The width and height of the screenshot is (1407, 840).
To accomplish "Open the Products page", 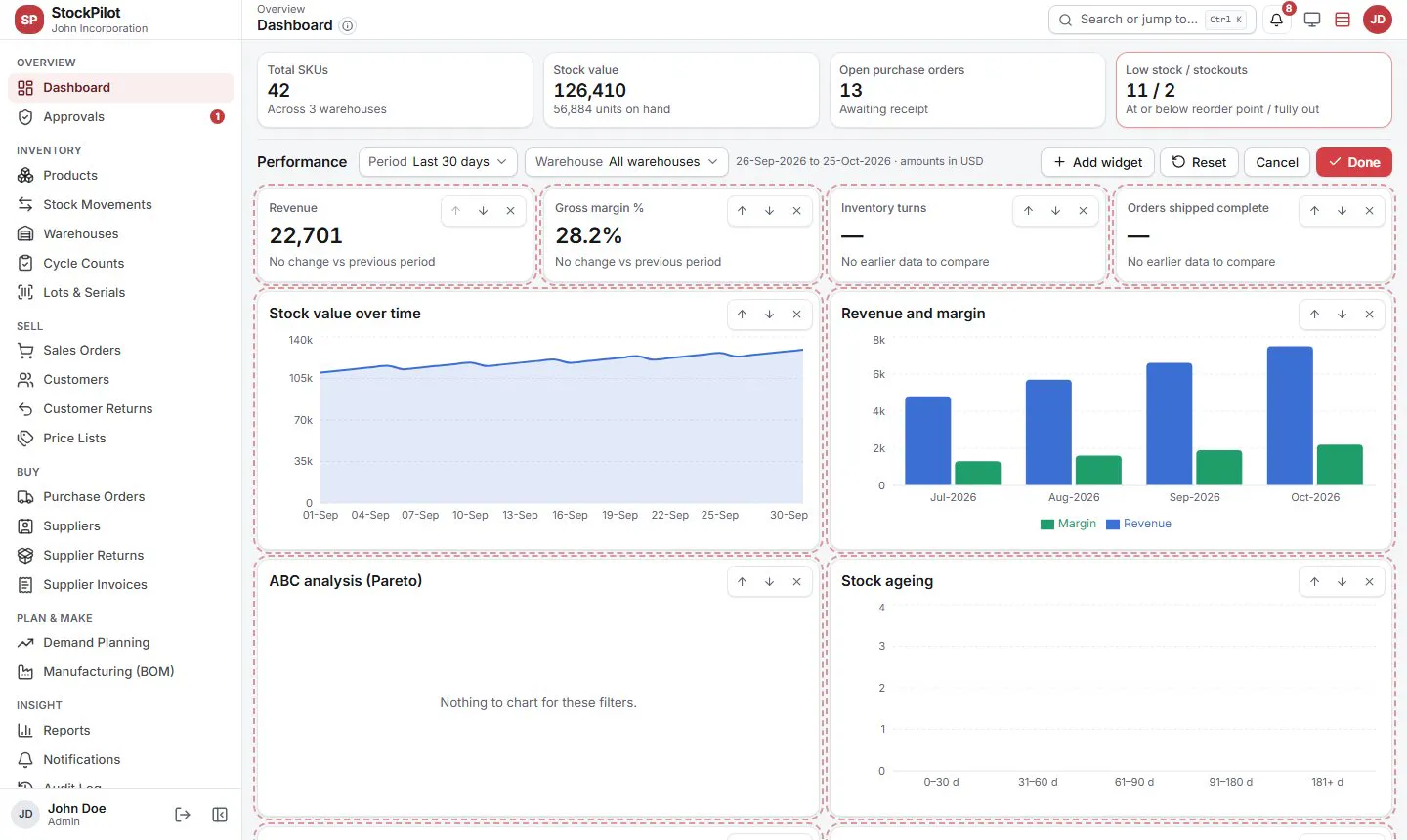I will [x=121, y=176].
